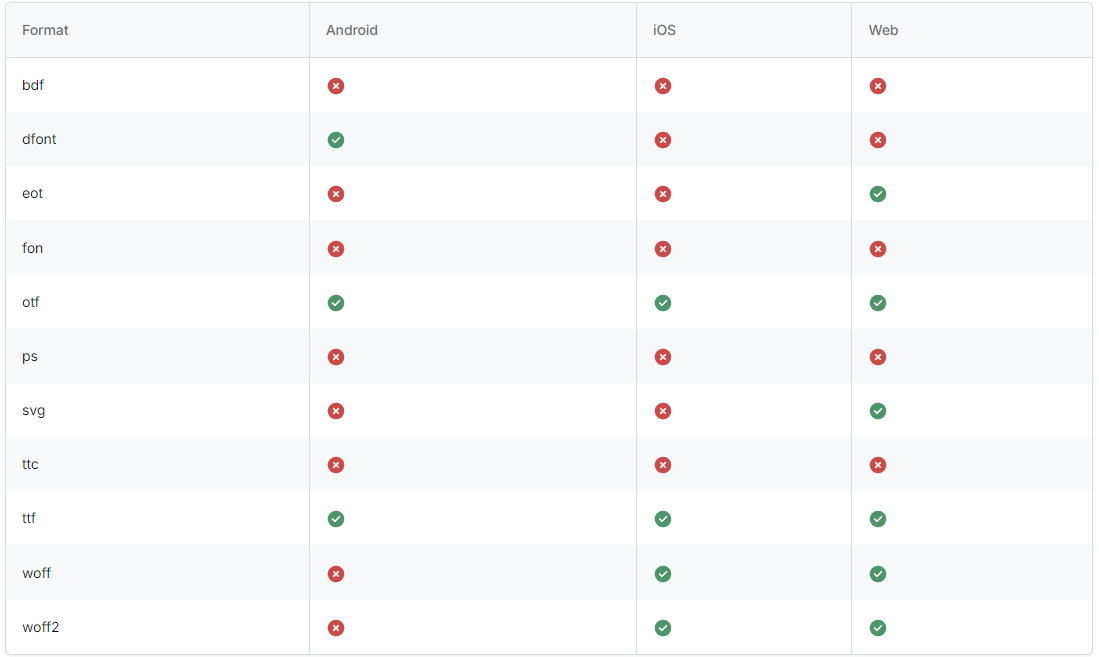Select the Android column header
Screen dimensions: 1099x657
(x=352, y=30)
